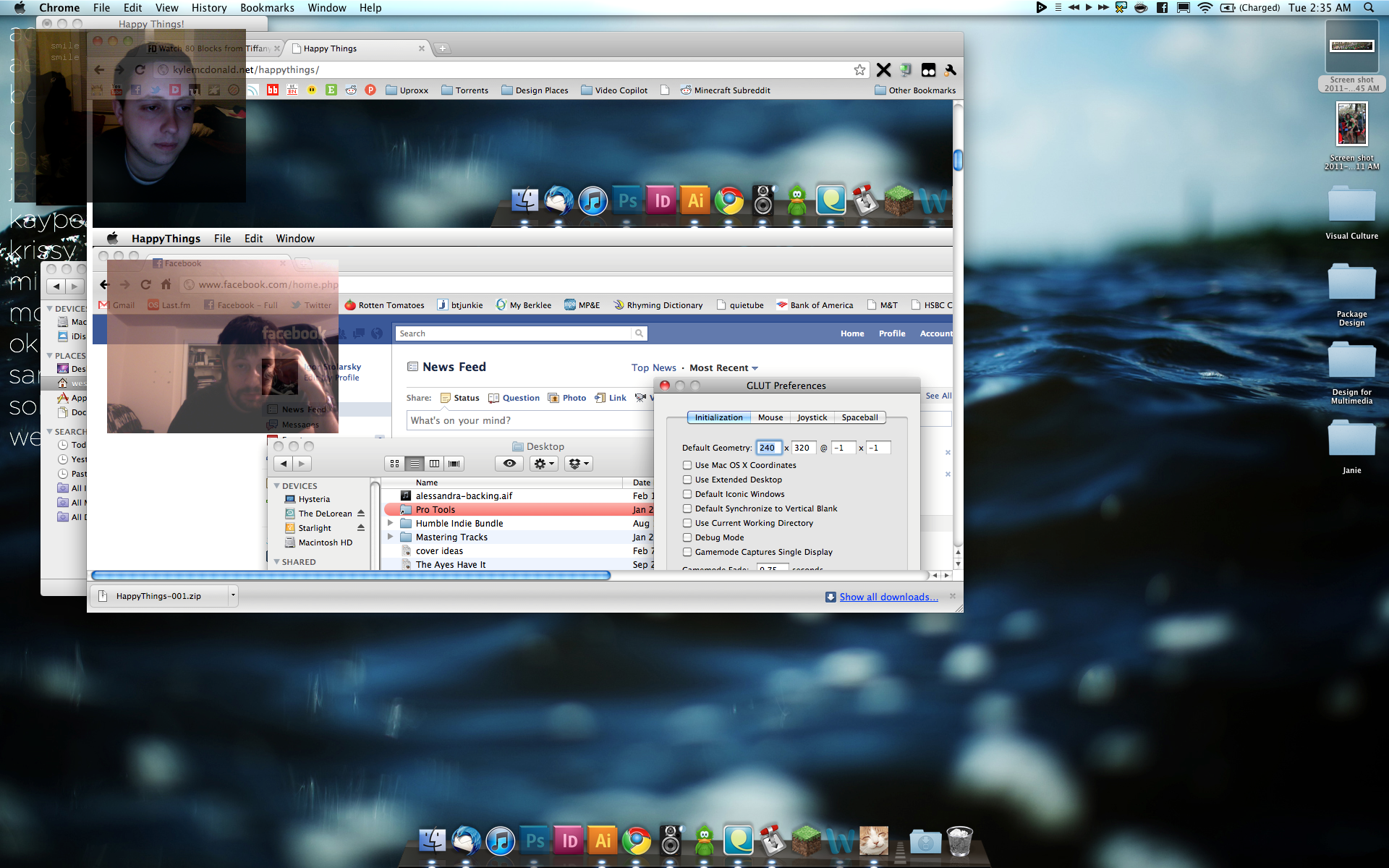The image size is (1389, 868).
Task: Open the Trash in the Dock
Action: point(959,841)
